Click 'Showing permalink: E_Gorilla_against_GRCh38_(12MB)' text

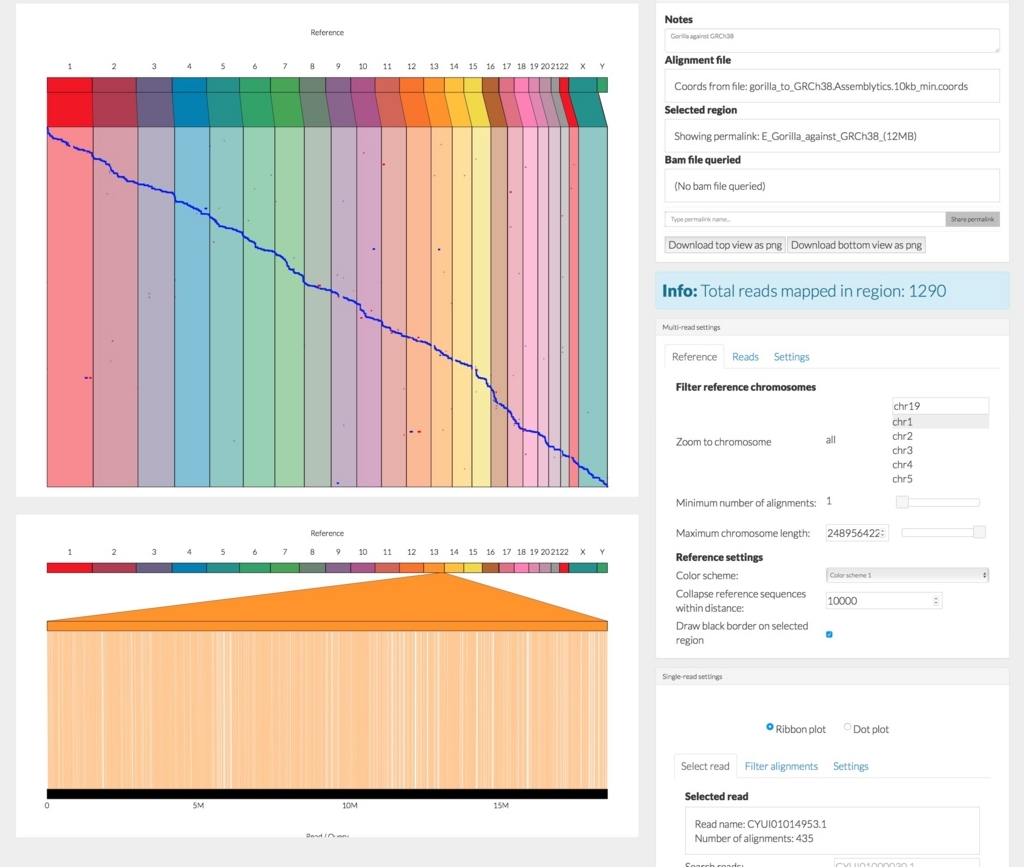pyautogui.click(x=795, y=136)
